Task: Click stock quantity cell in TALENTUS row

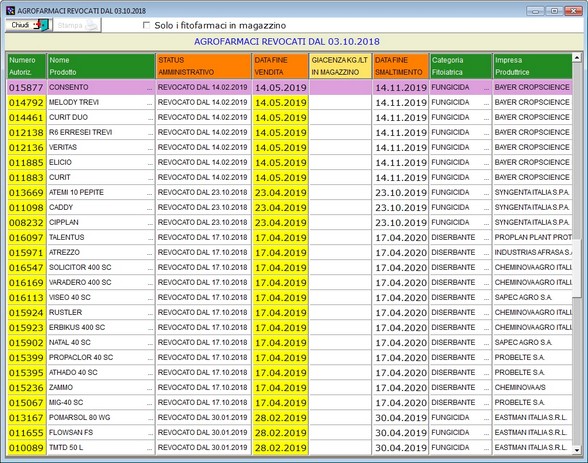Action: click(340, 237)
